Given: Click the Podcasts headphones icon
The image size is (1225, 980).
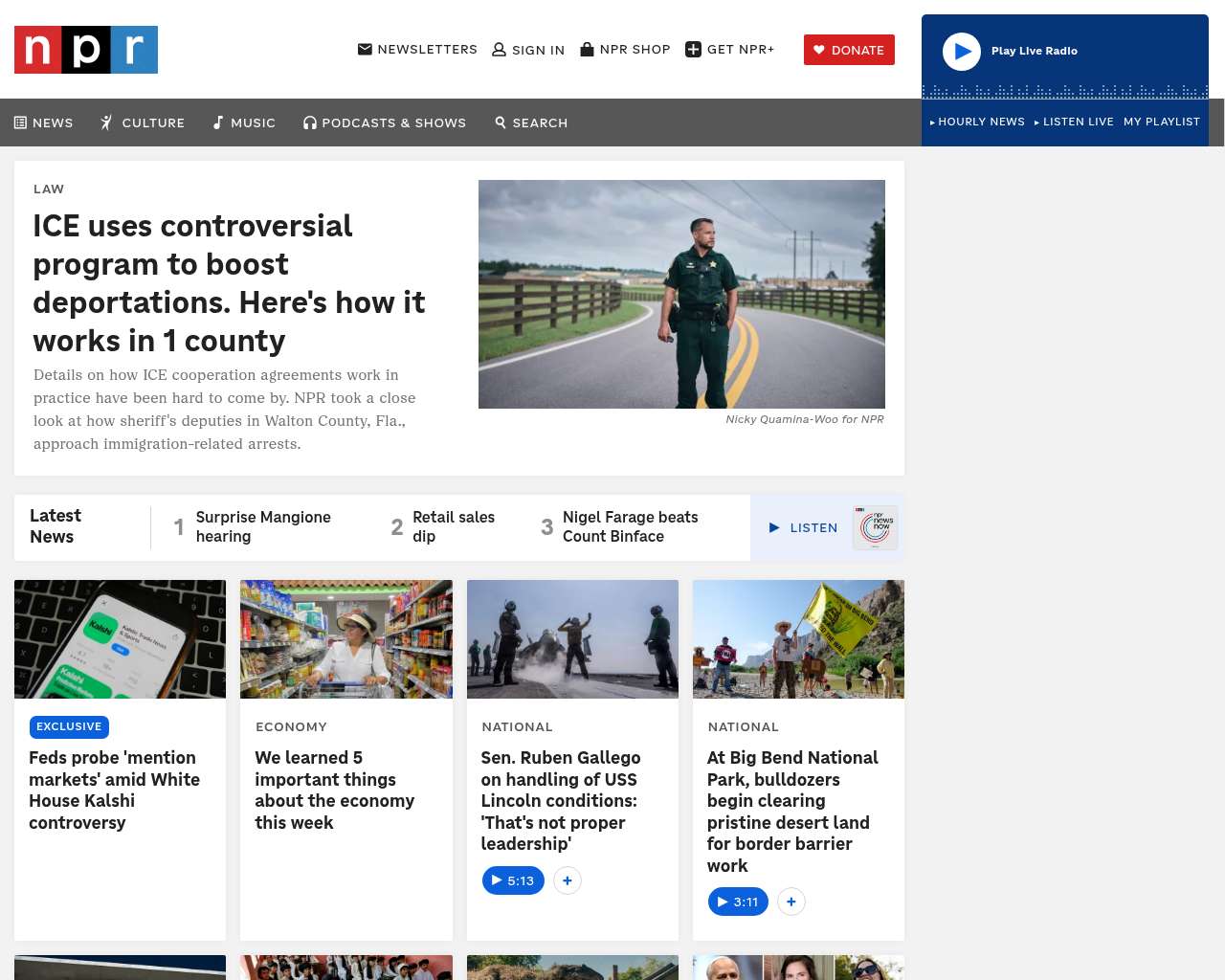Looking at the screenshot, I should coord(310,122).
